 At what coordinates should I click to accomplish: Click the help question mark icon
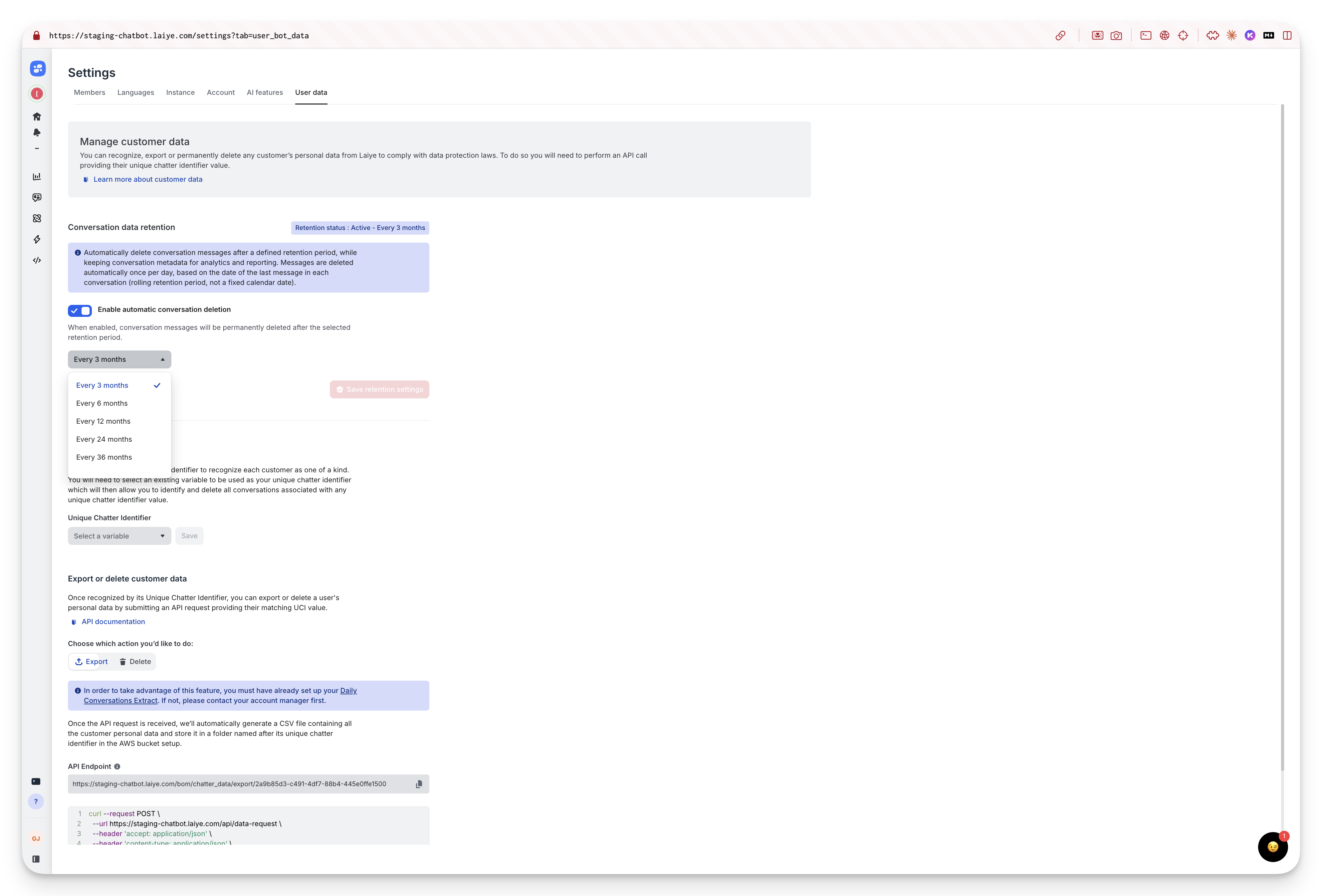coord(36,801)
